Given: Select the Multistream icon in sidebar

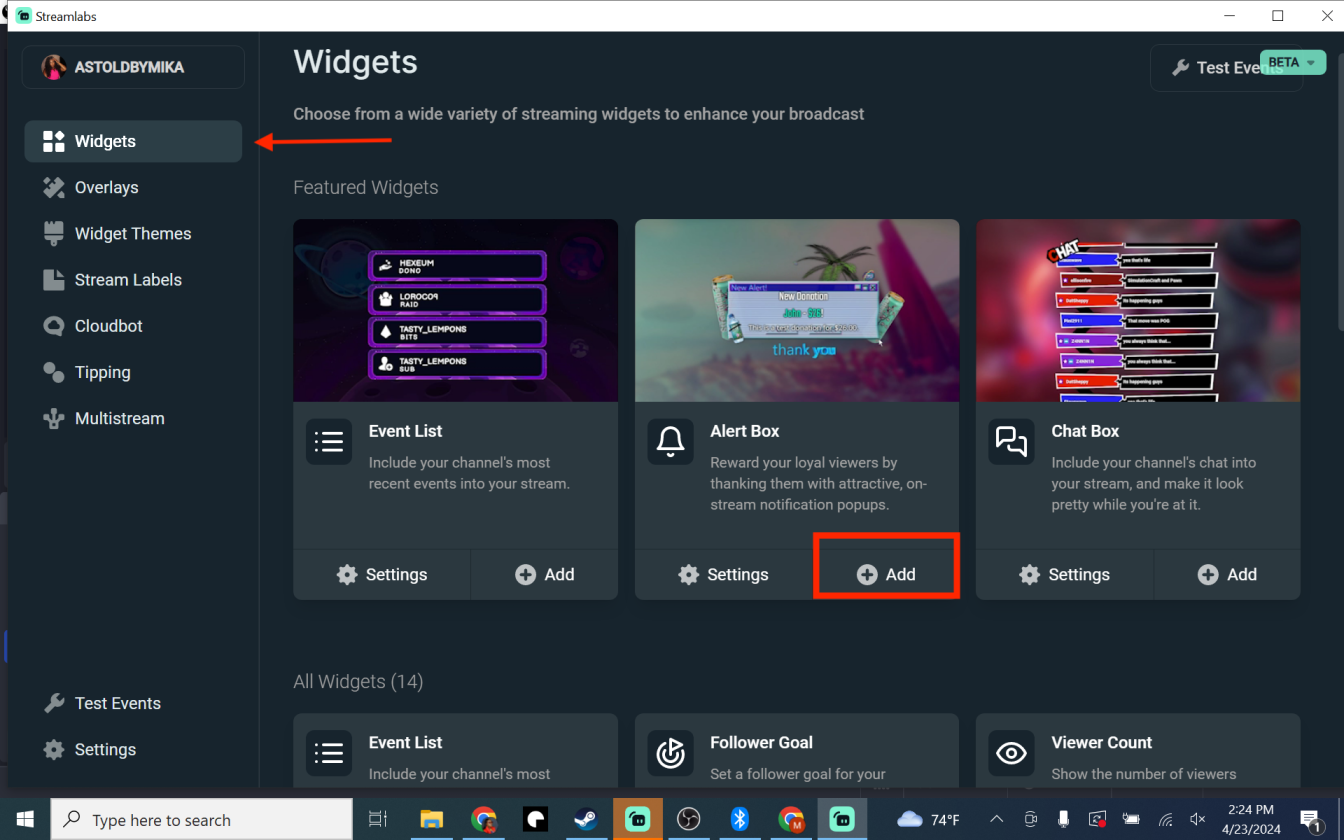Looking at the screenshot, I should (52, 418).
